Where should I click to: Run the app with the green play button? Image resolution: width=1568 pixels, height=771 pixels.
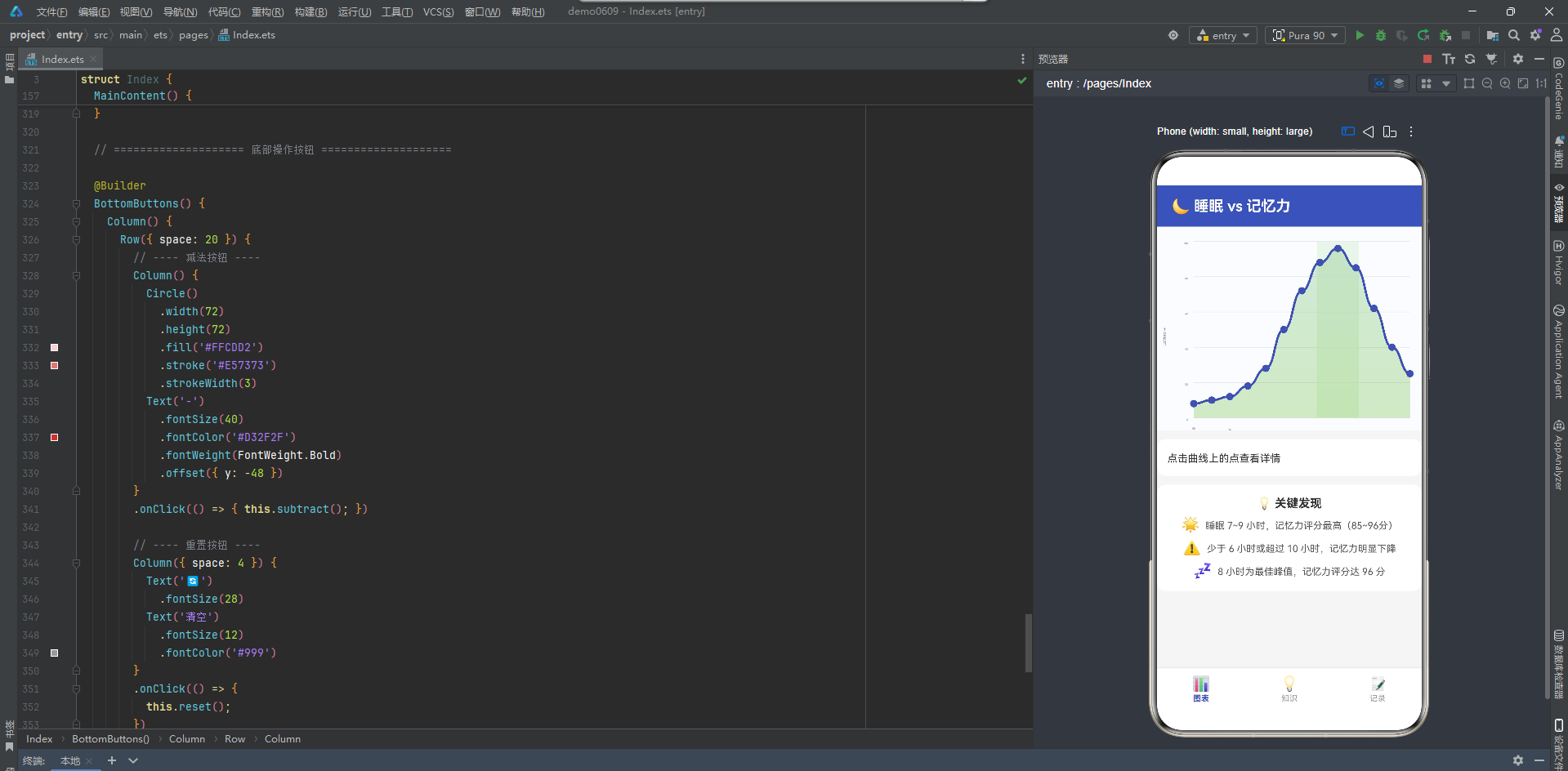coord(1360,35)
